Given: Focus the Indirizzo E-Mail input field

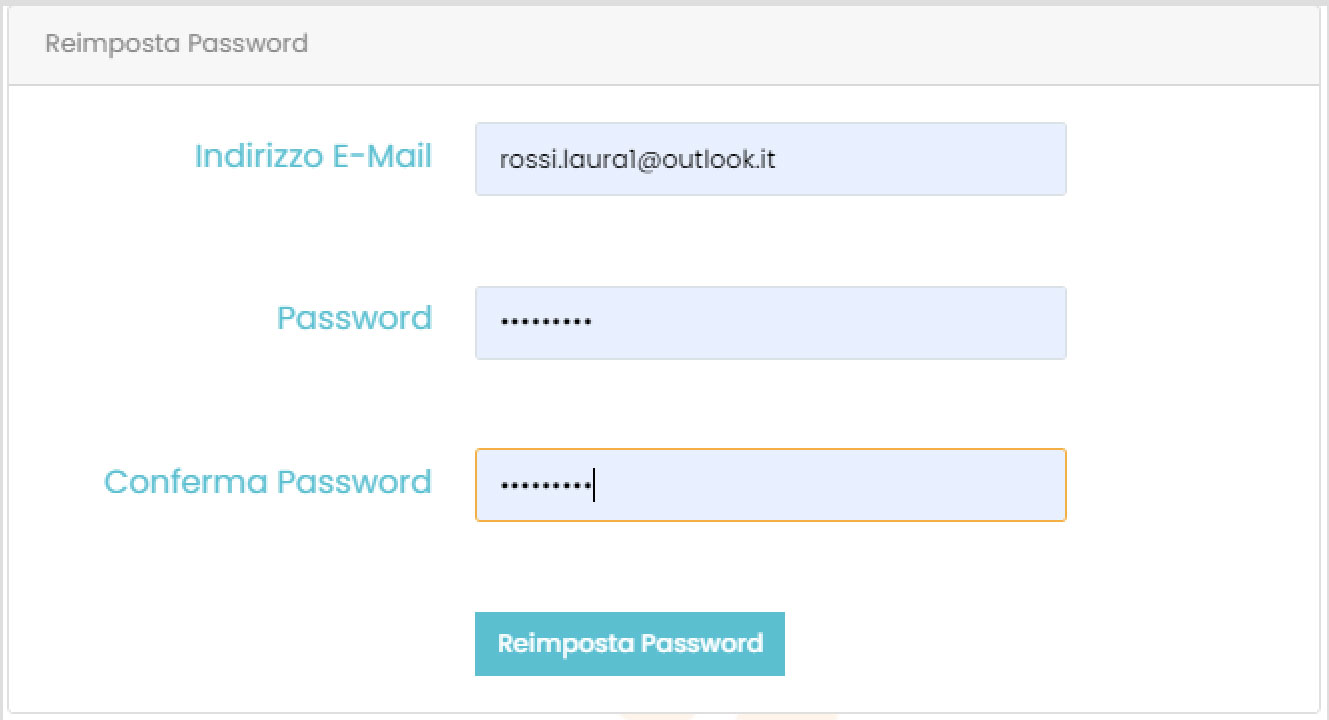Looking at the screenshot, I should (770, 159).
